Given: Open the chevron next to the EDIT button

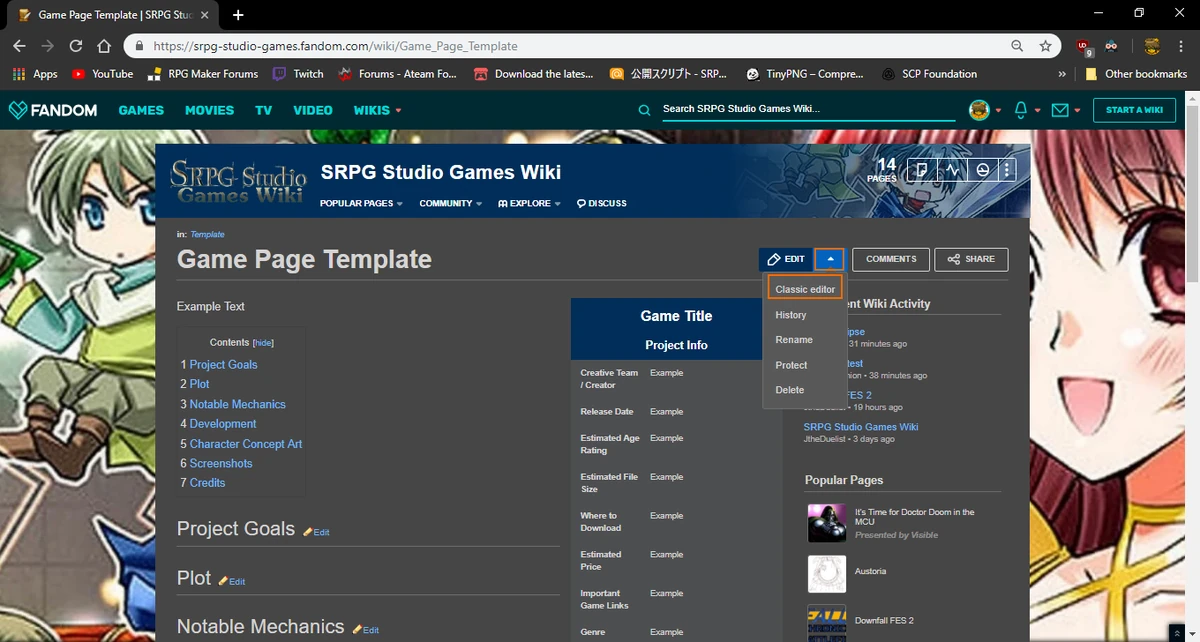Looking at the screenshot, I should (829, 259).
